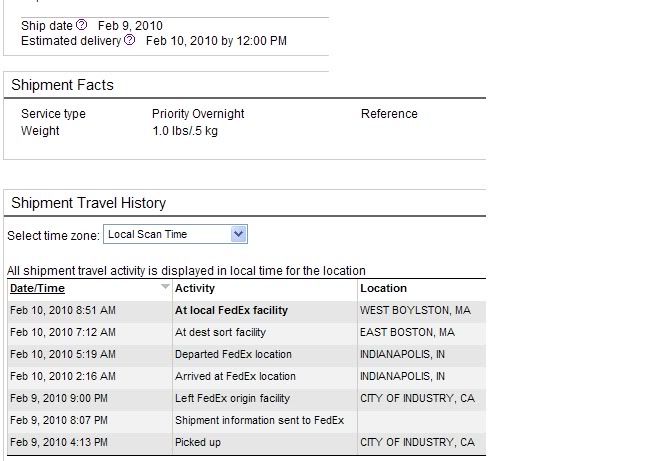
Task: Click the Shipment Travel History heading
Action: coord(89,203)
